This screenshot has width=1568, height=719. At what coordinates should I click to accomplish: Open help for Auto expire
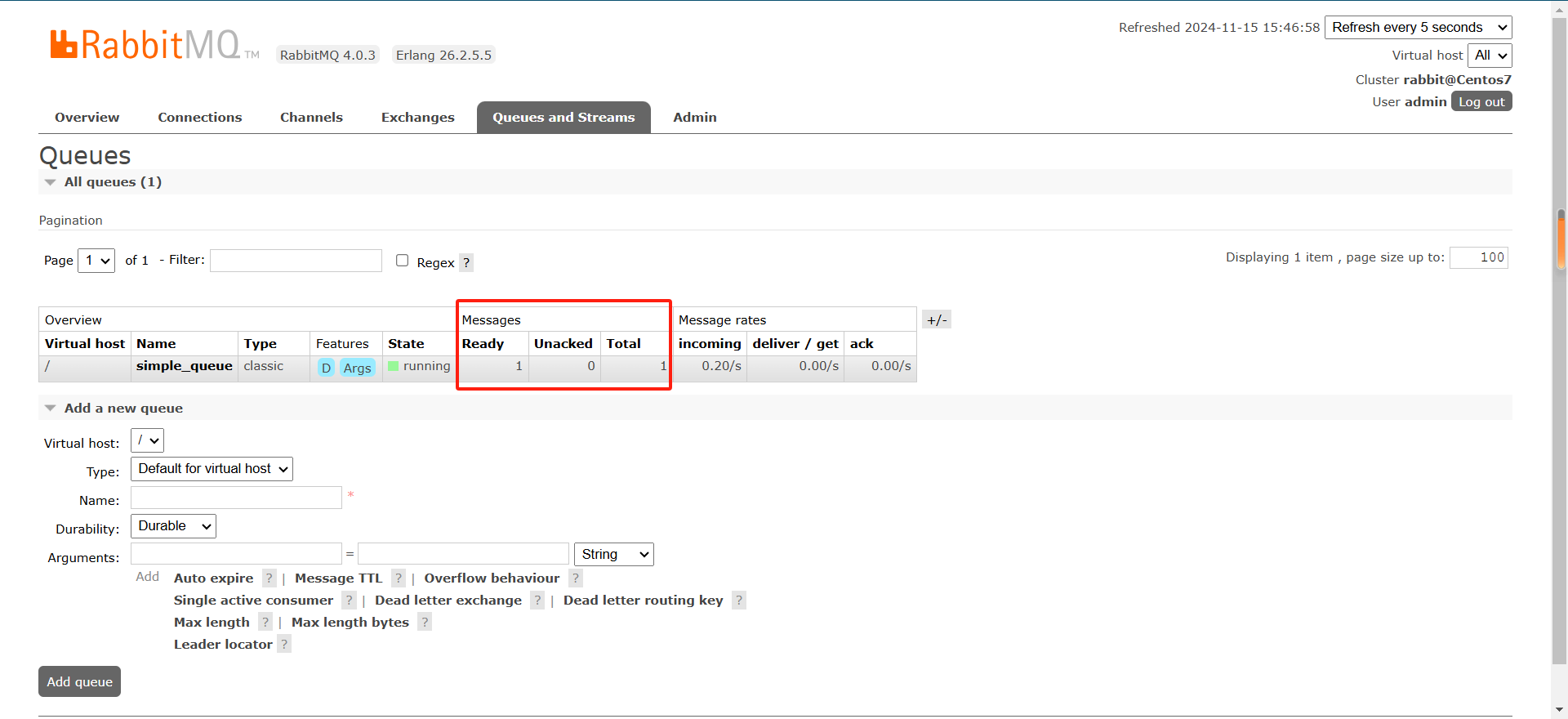coord(269,578)
